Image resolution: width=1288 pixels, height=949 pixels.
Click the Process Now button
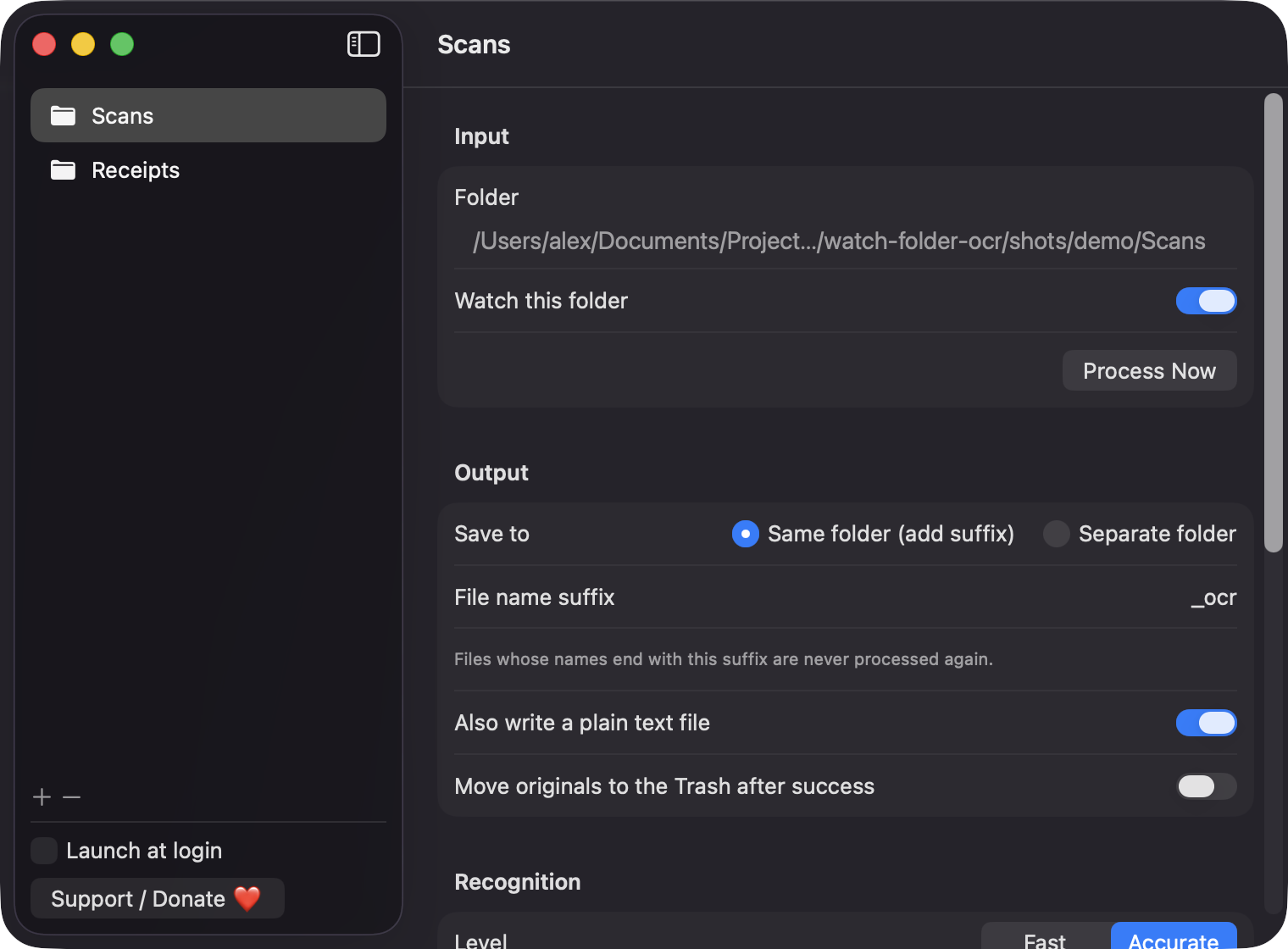tap(1150, 370)
